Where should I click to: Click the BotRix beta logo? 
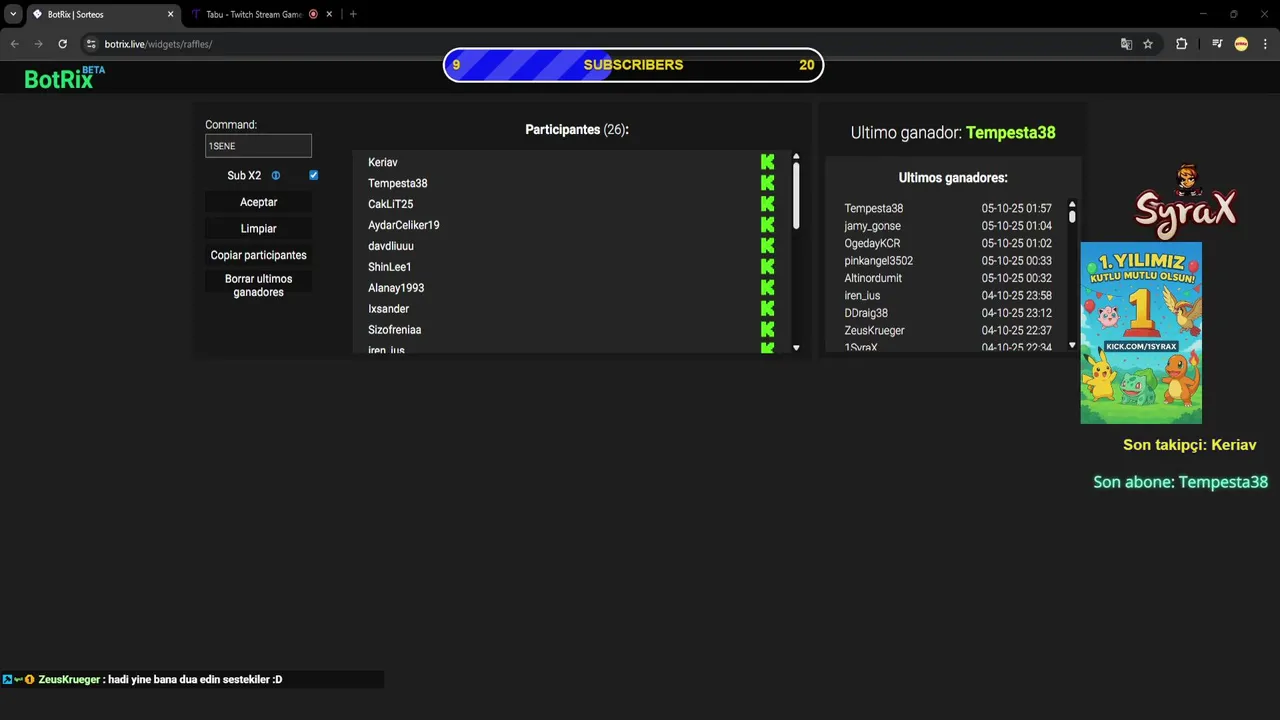(64, 78)
